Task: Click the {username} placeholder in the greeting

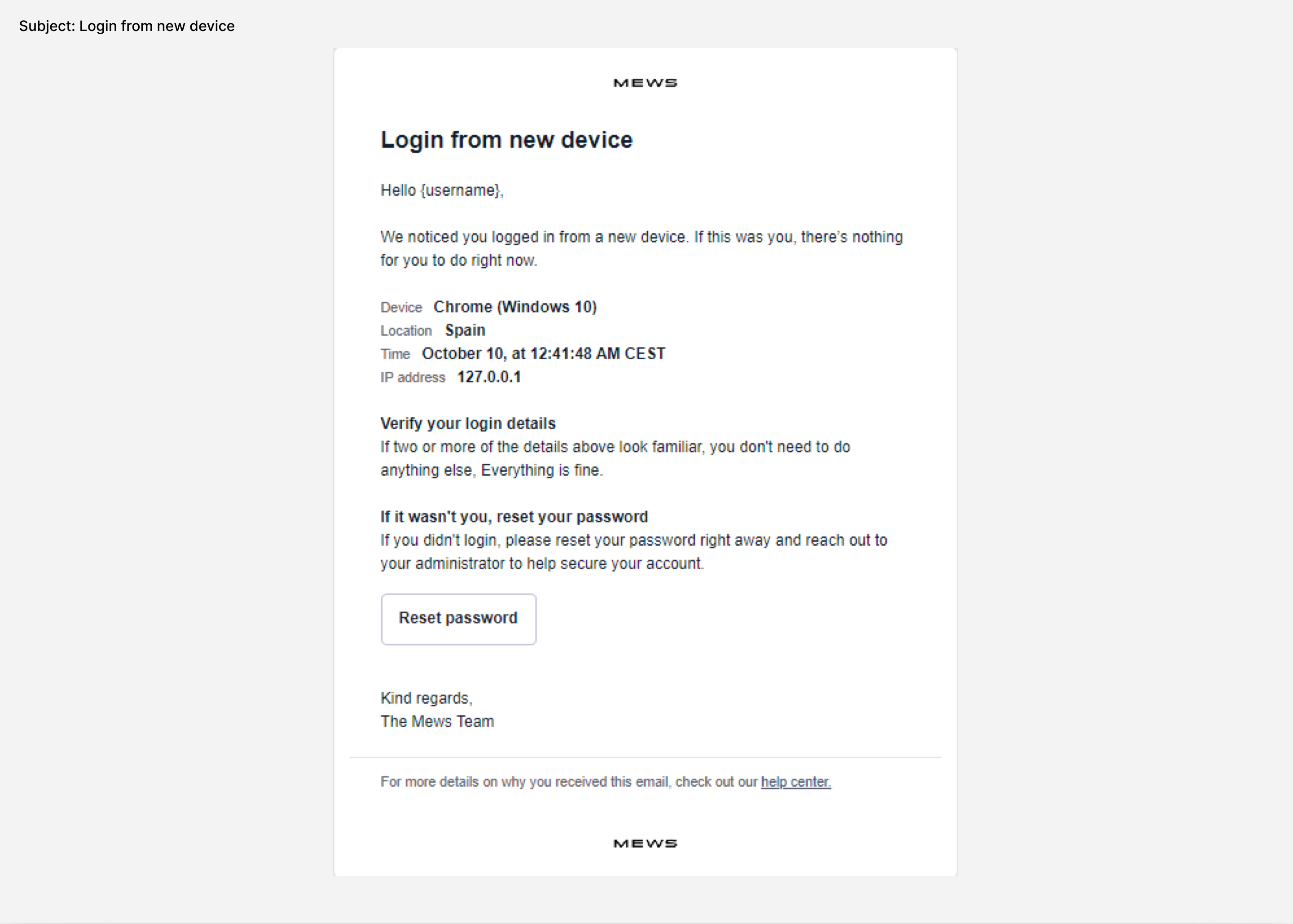Action: pyautogui.click(x=460, y=190)
